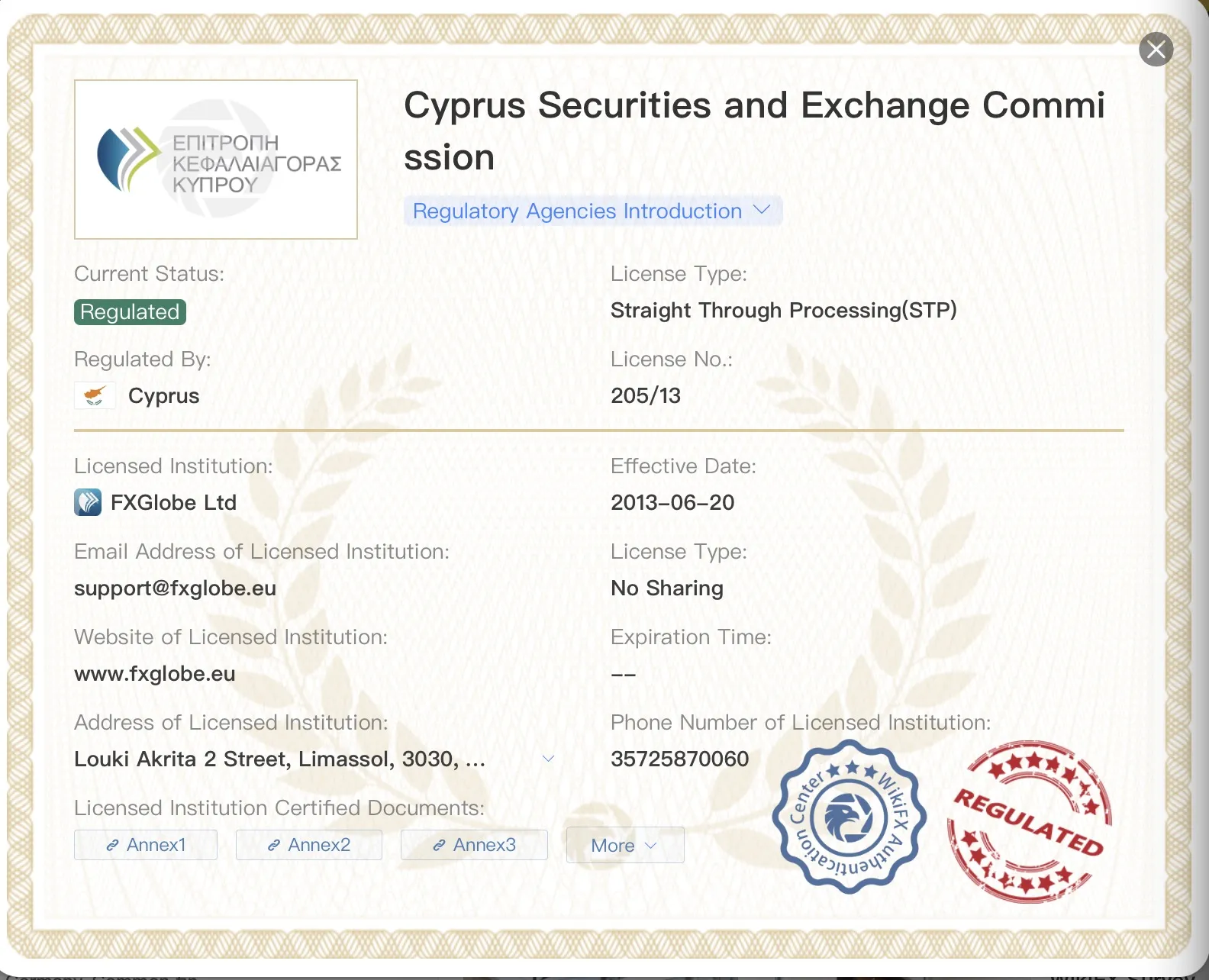
Task: Expand the full institution address
Action: (548, 759)
